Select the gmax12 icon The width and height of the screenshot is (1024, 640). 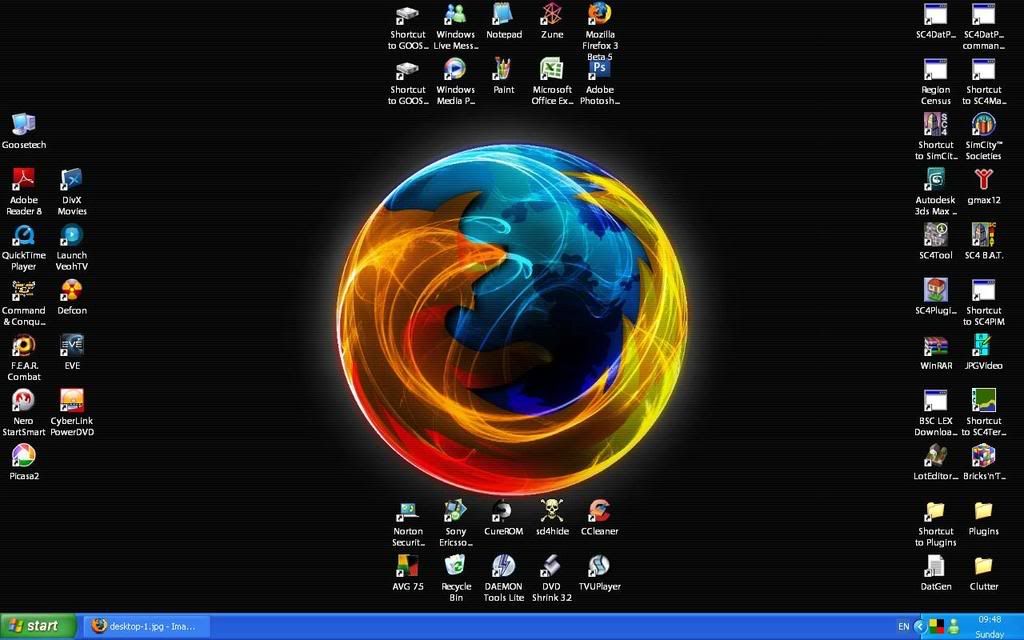tap(984, 179)
